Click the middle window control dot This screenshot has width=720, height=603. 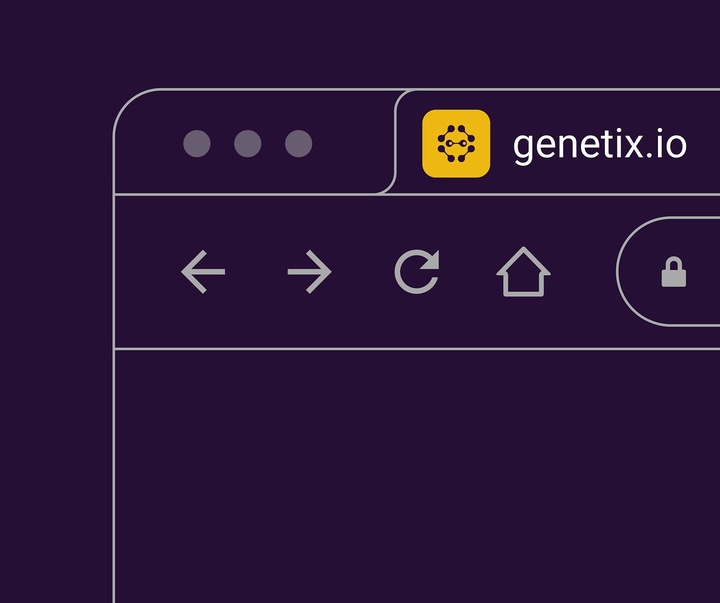pos(248,143)
